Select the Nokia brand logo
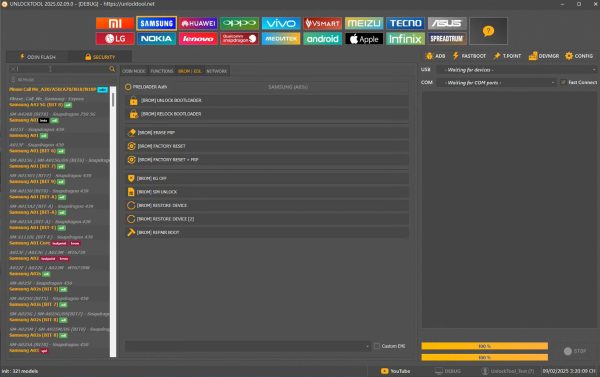The image size is (600, 377). tap(157, 39)
